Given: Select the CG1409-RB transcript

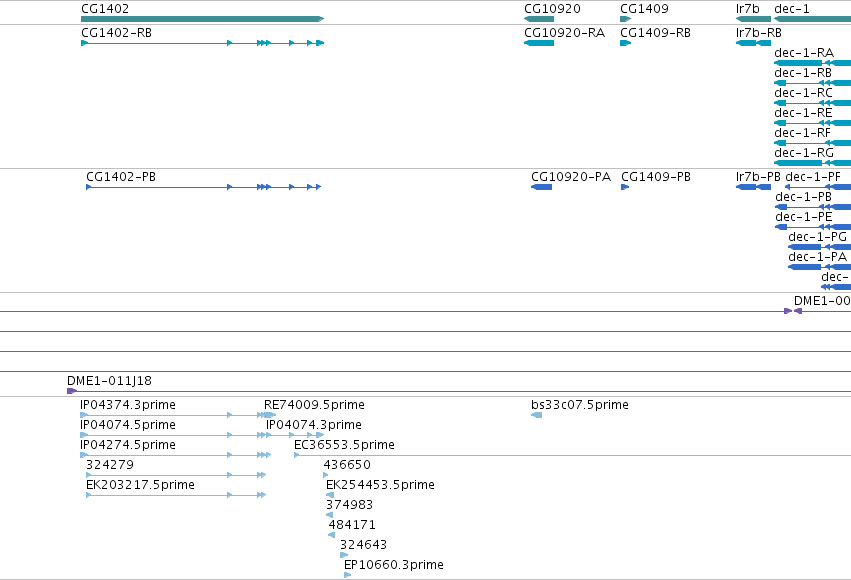Looking at the screenshot, I should coord(625,43).
